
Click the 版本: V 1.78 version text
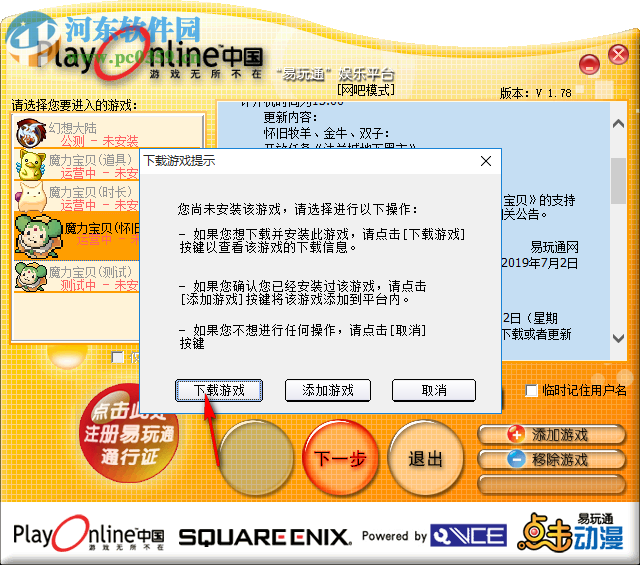(x=536, y=93)
